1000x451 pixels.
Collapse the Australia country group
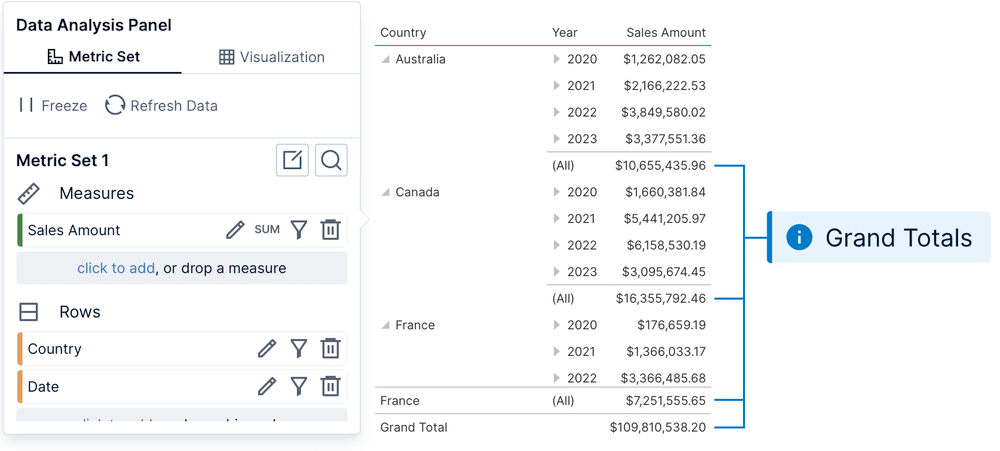385,59
